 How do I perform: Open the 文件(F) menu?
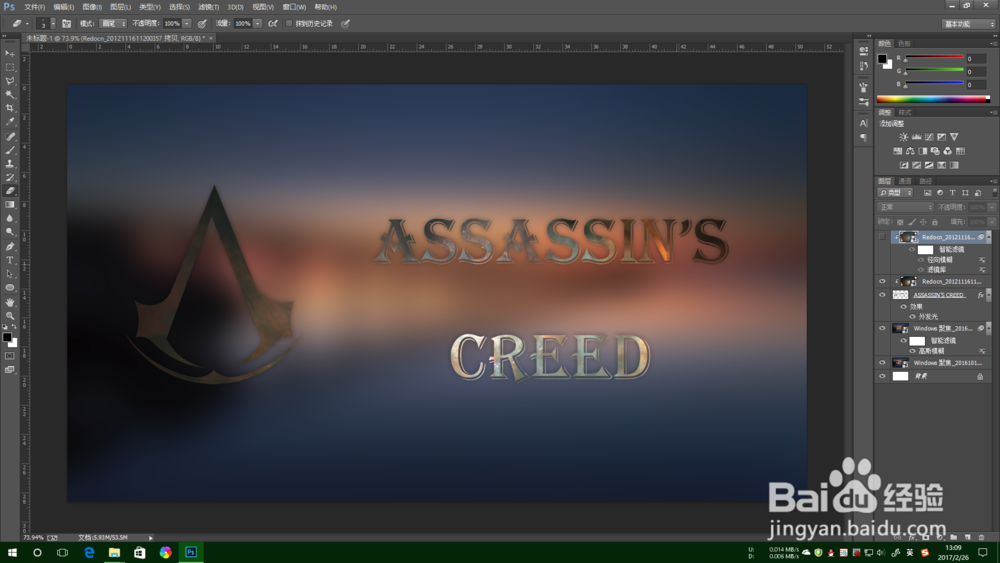pyautogui.click(x=34, y=7)
